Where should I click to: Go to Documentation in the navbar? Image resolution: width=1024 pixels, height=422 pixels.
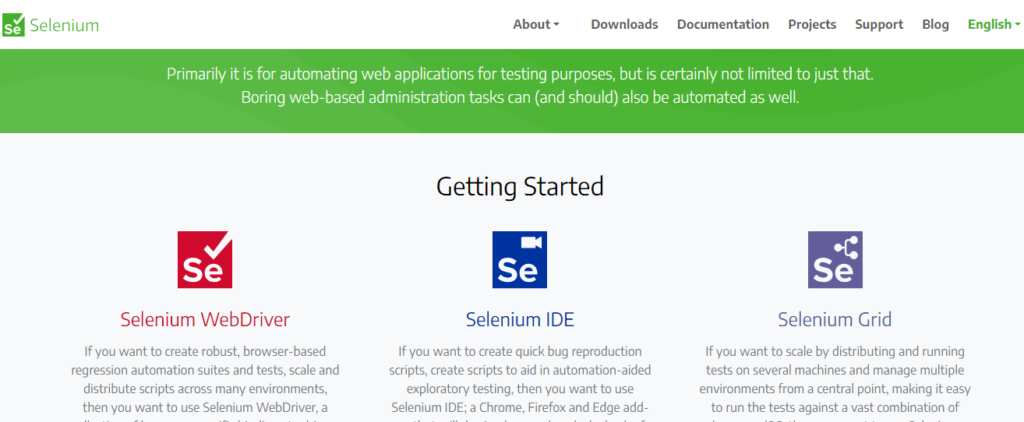pos(723,25)
